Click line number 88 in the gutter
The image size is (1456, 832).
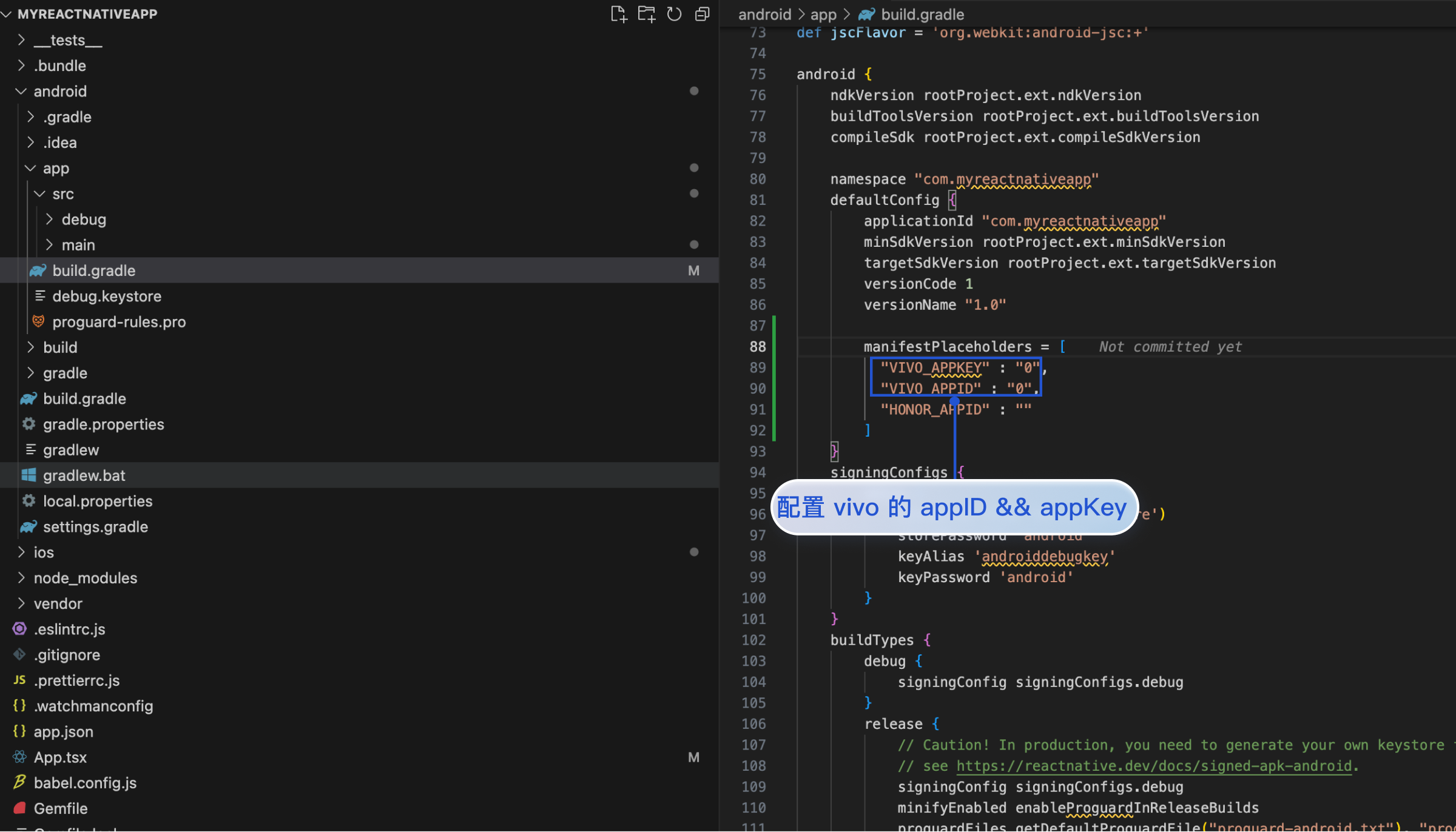(x=757, y=346)
